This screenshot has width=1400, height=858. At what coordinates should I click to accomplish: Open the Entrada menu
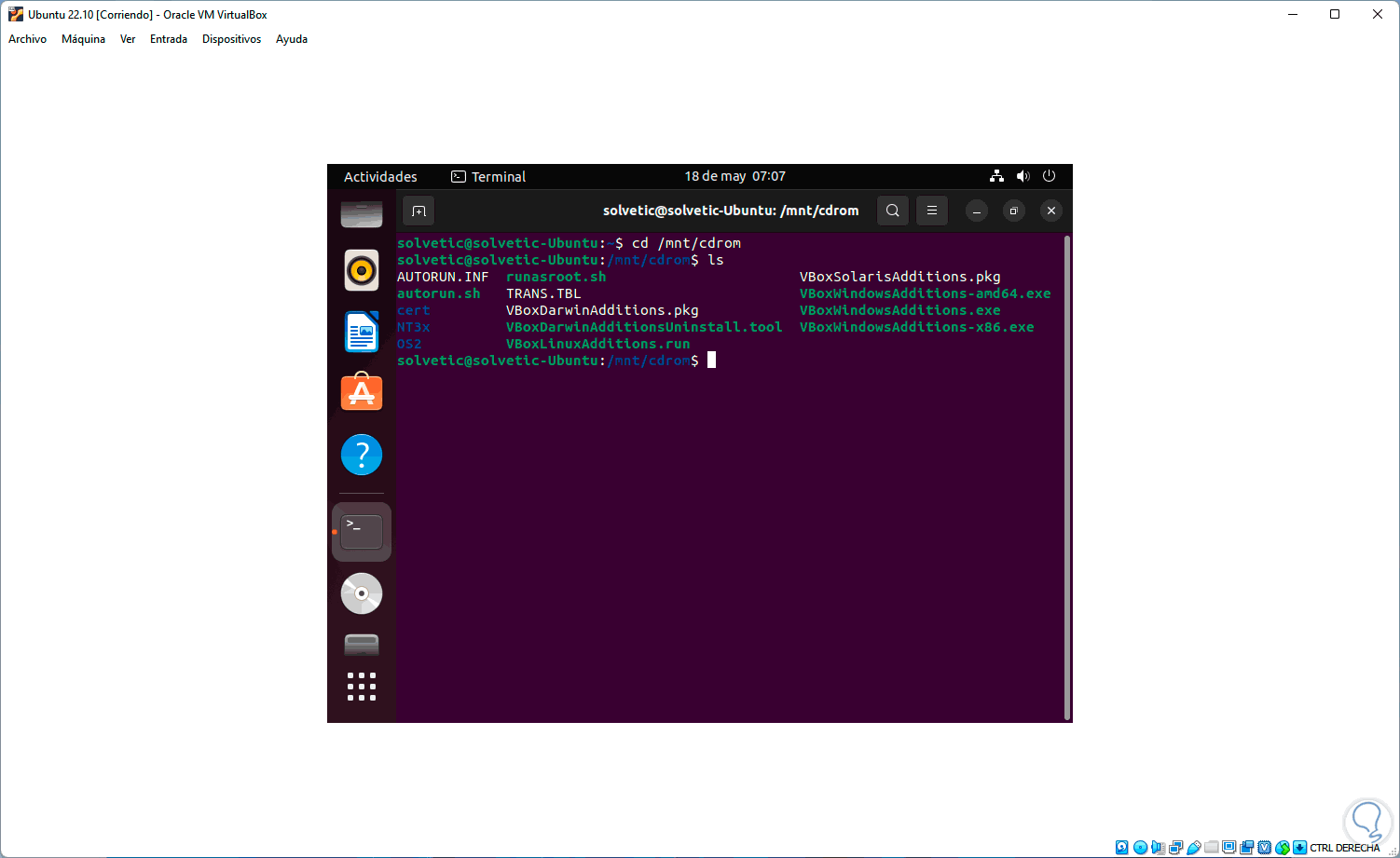pyautogui.click(x=169, y=39)
